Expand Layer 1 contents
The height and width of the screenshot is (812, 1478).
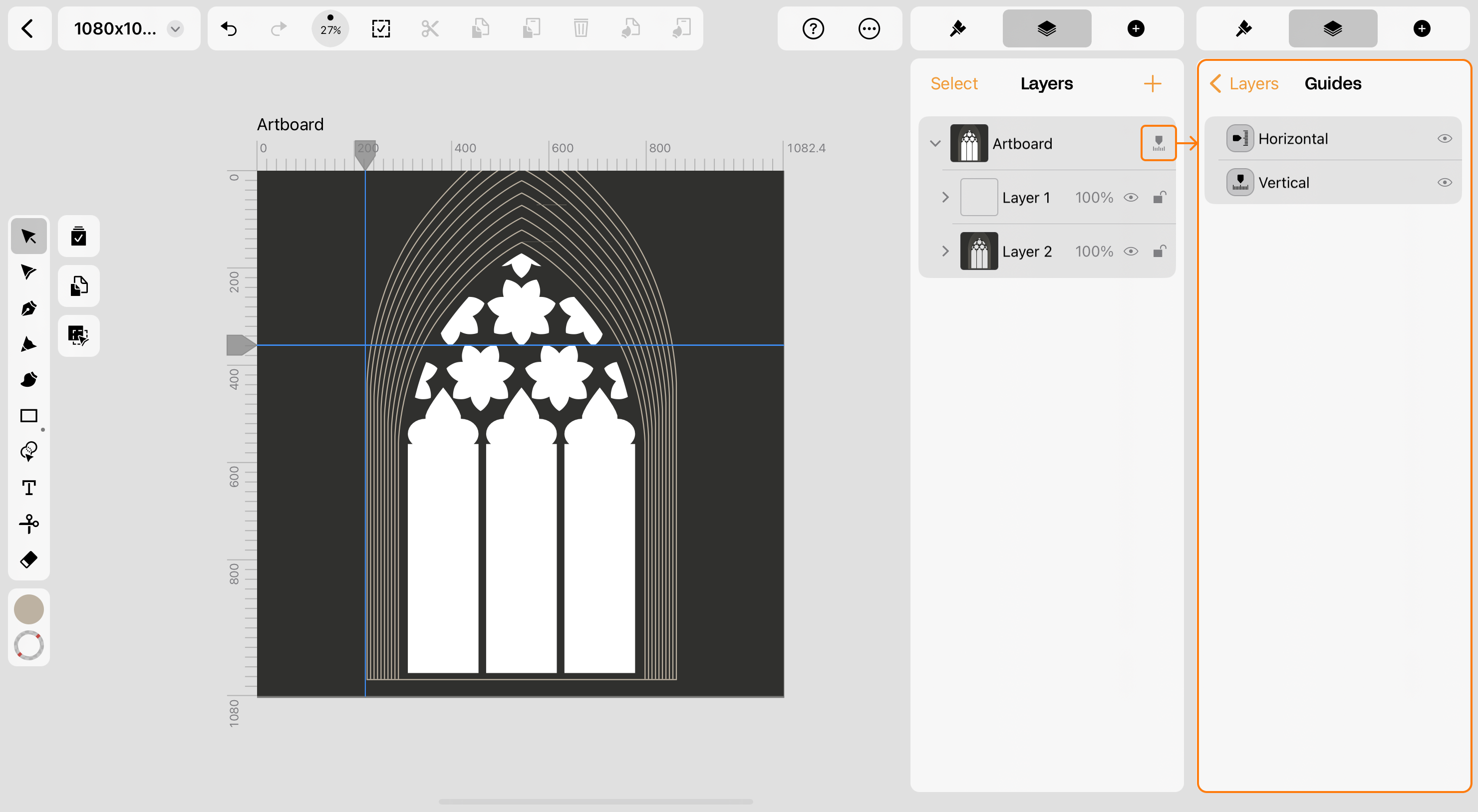point(945,198)
